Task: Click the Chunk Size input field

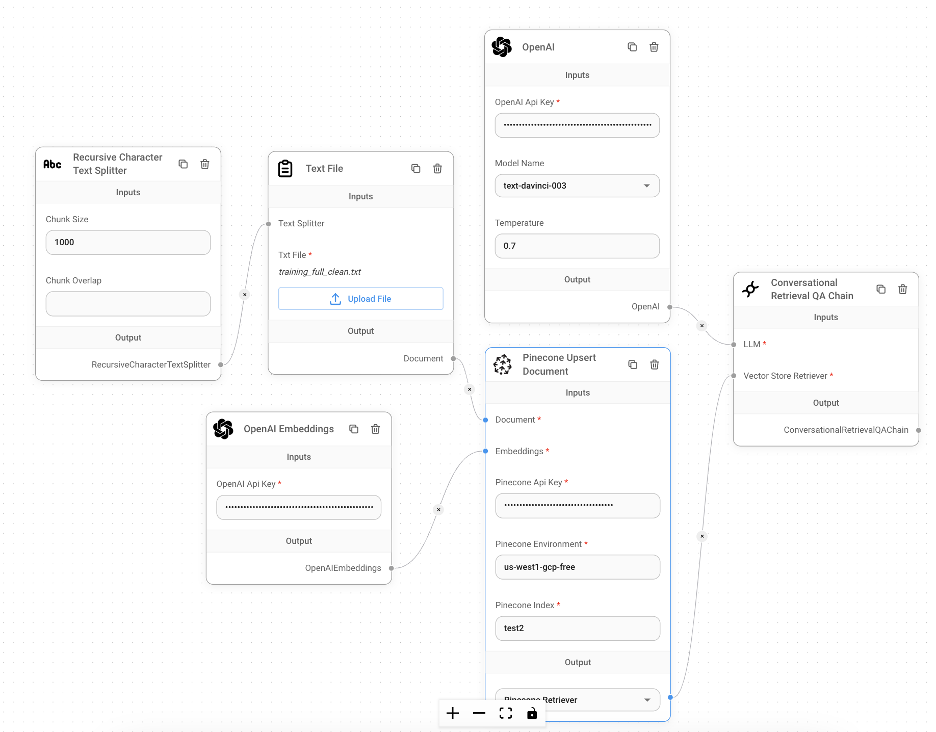Action: (128, 242)
